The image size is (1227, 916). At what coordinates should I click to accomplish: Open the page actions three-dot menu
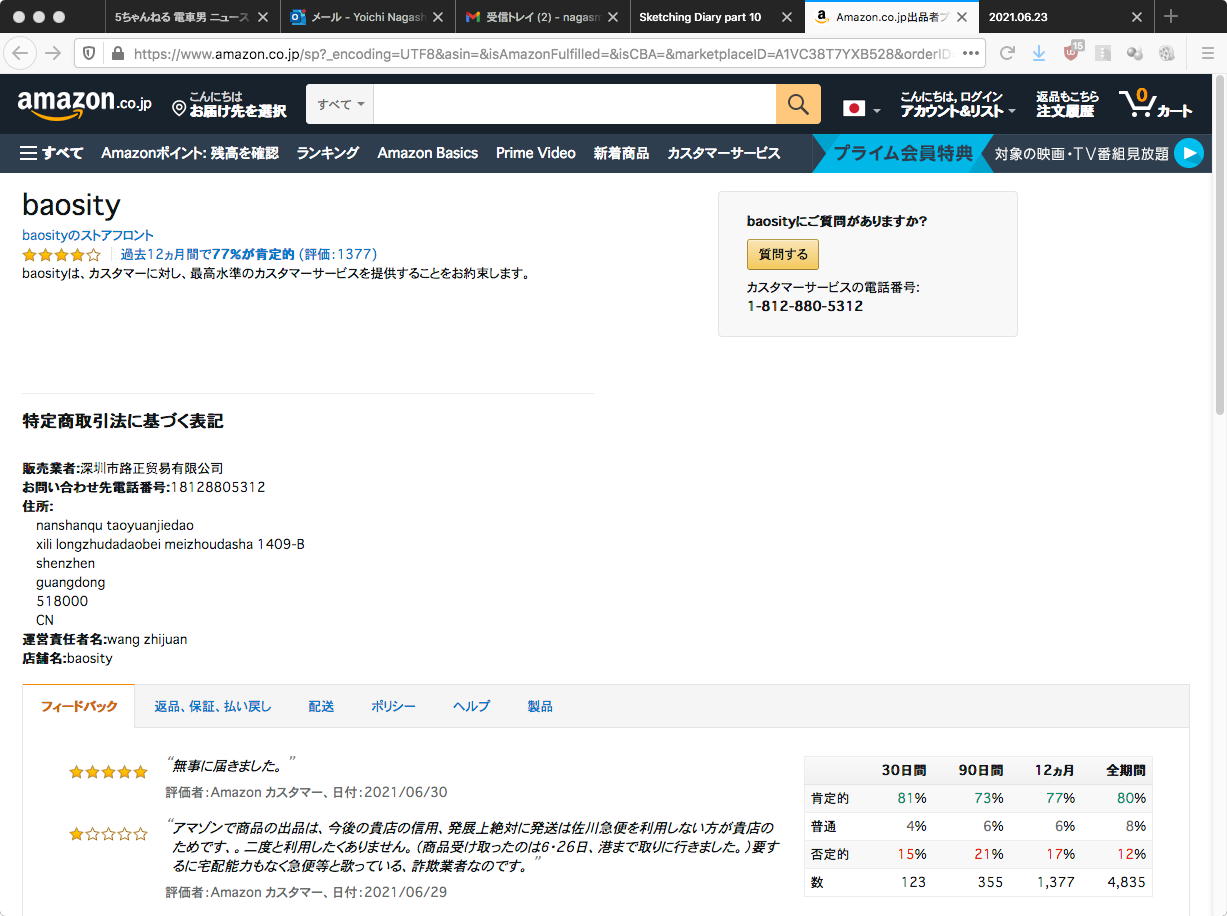pos(971,53)
